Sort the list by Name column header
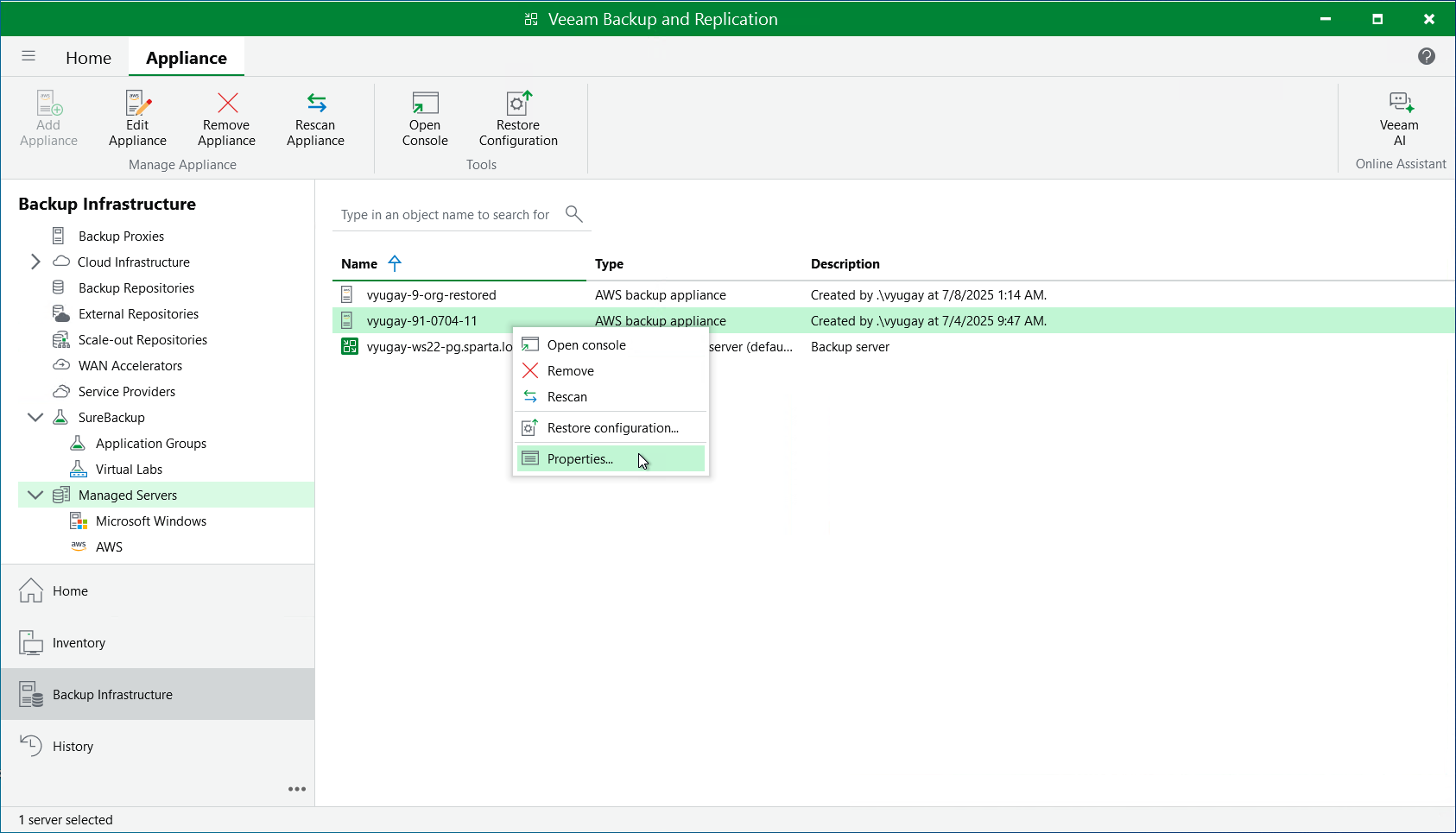The width and height of the screenshot is (1456, 833). tap(359, 264)
